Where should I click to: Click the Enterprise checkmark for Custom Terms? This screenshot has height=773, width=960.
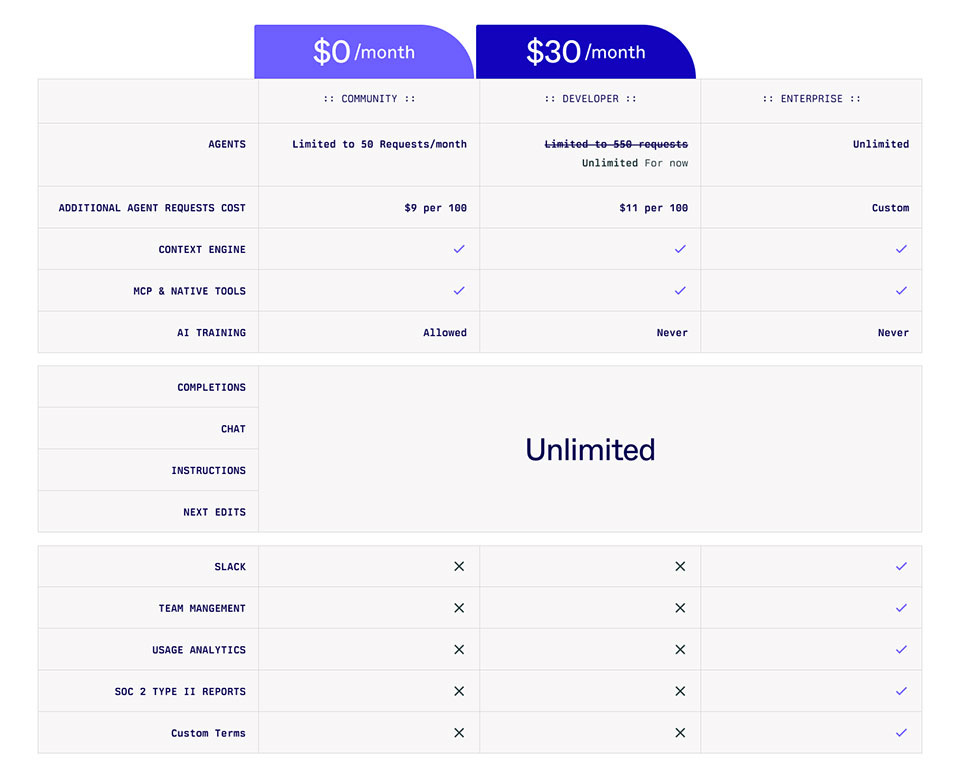(x=901, y=732)
